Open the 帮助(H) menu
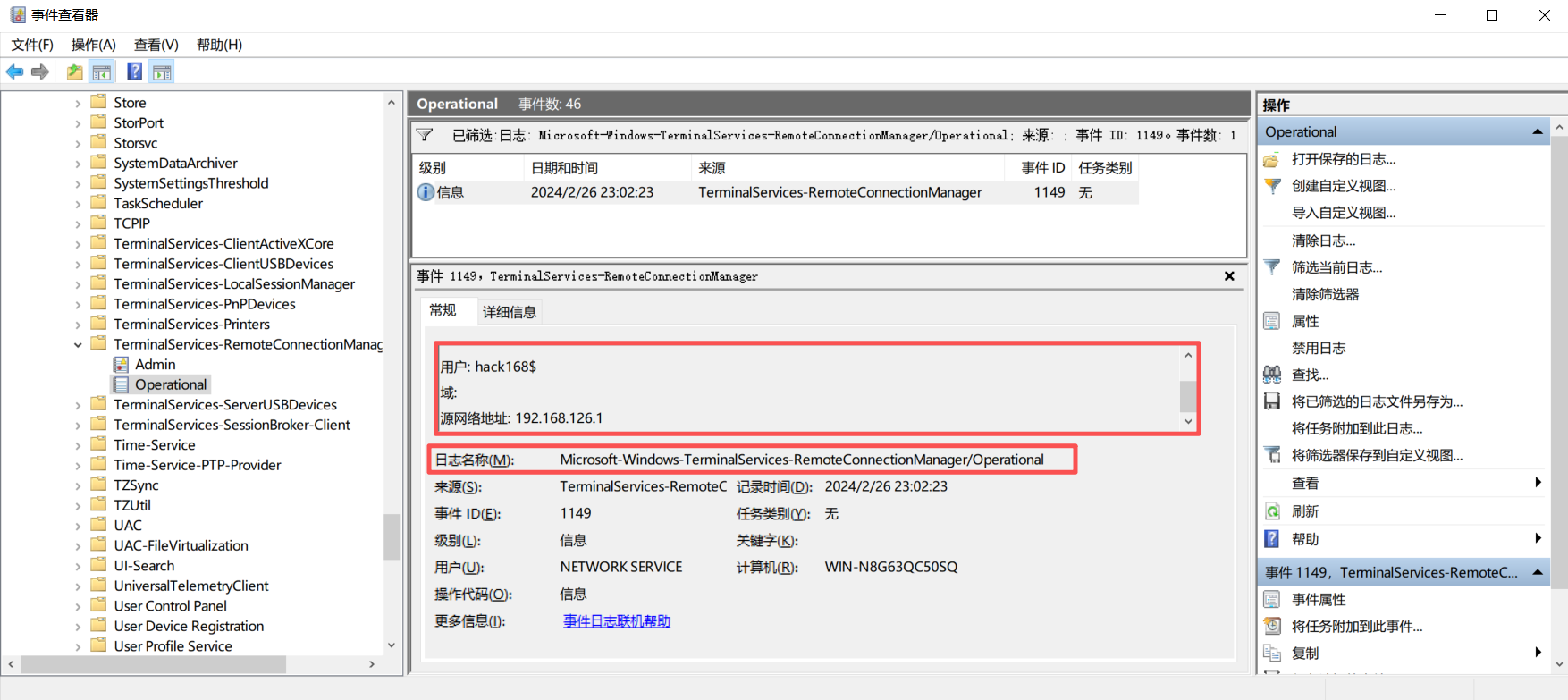 pos(219,45)
